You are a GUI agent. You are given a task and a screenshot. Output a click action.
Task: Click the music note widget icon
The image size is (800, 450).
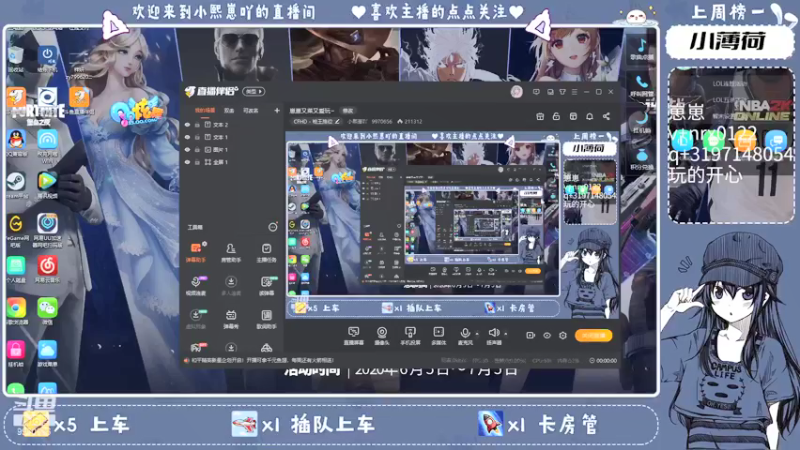tap(641, 46)
